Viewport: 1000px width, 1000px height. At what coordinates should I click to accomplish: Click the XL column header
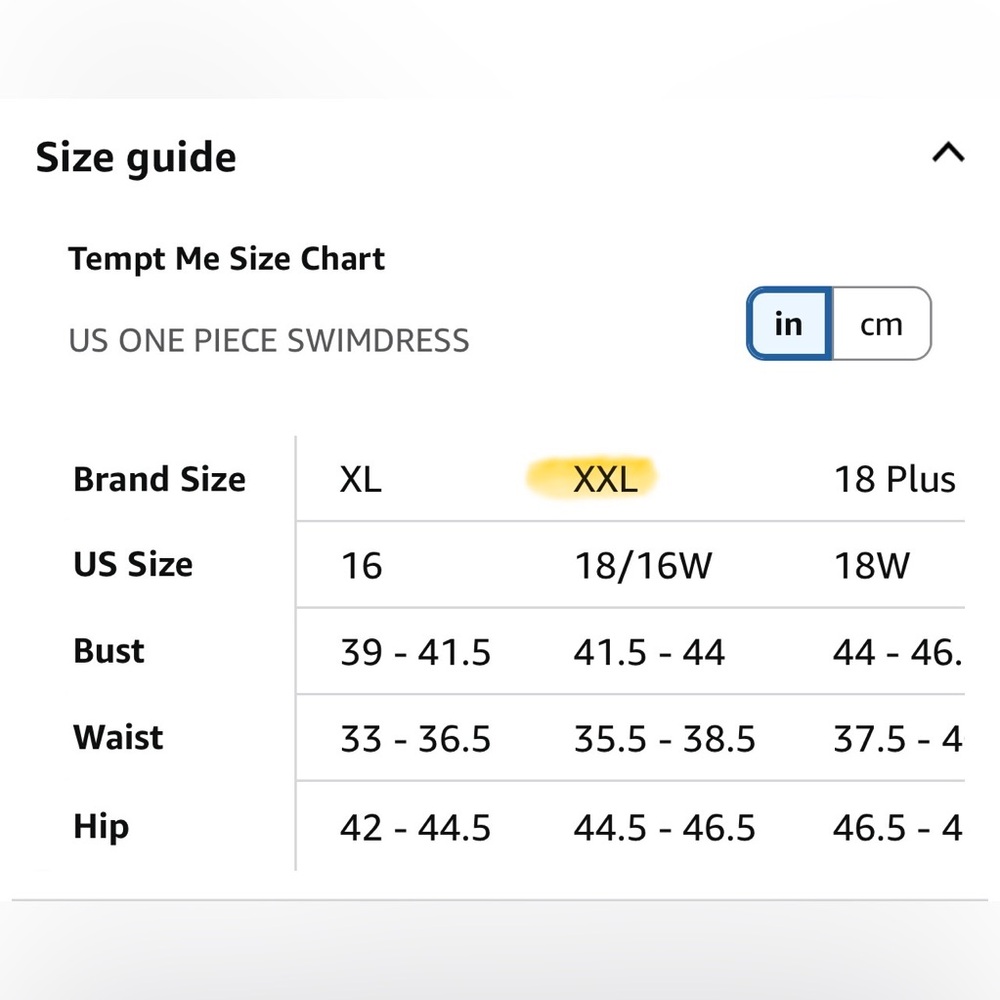point(360,480)
